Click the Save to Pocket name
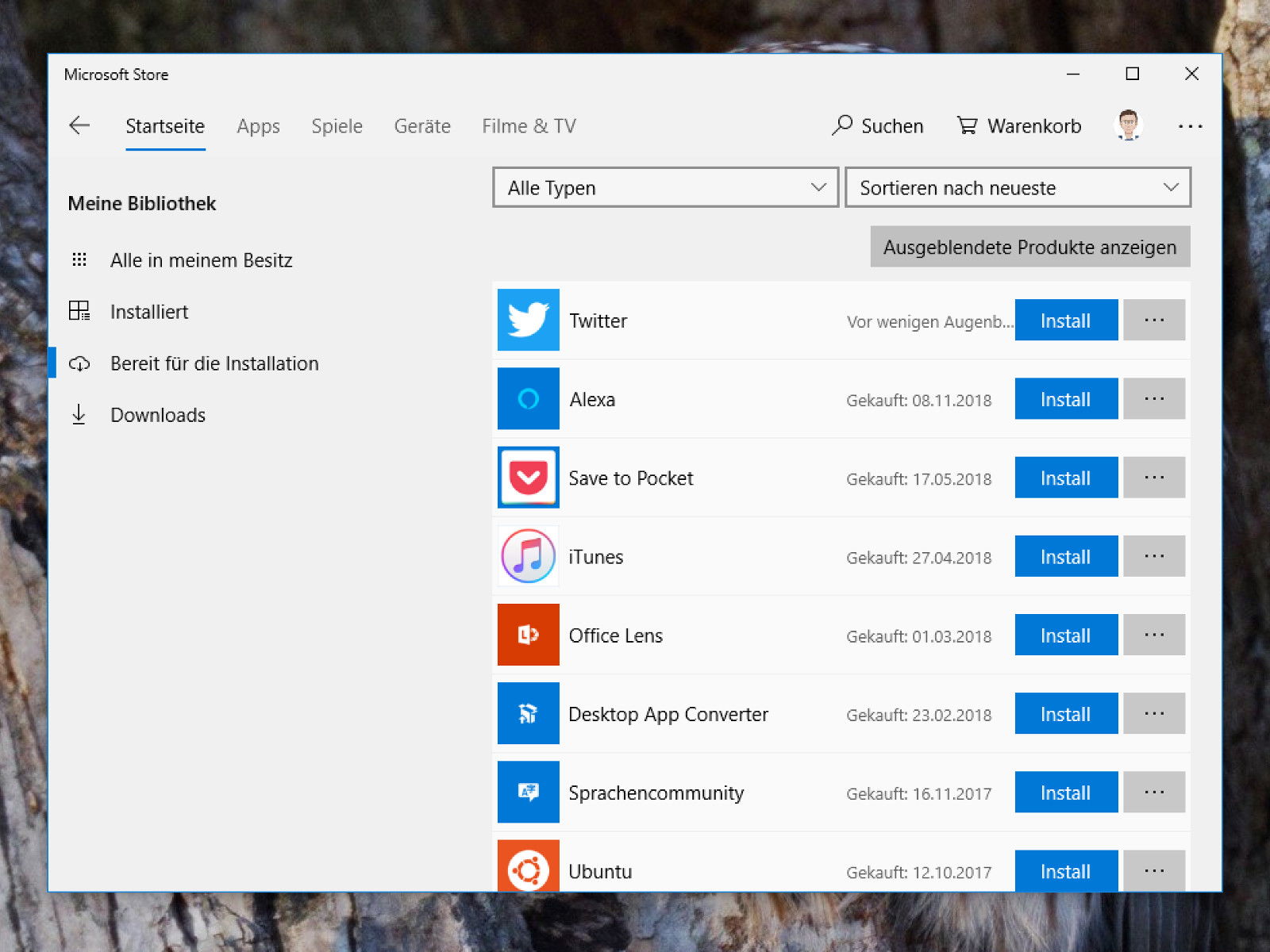Screen dimensions: 1270x952 point(631,478)
